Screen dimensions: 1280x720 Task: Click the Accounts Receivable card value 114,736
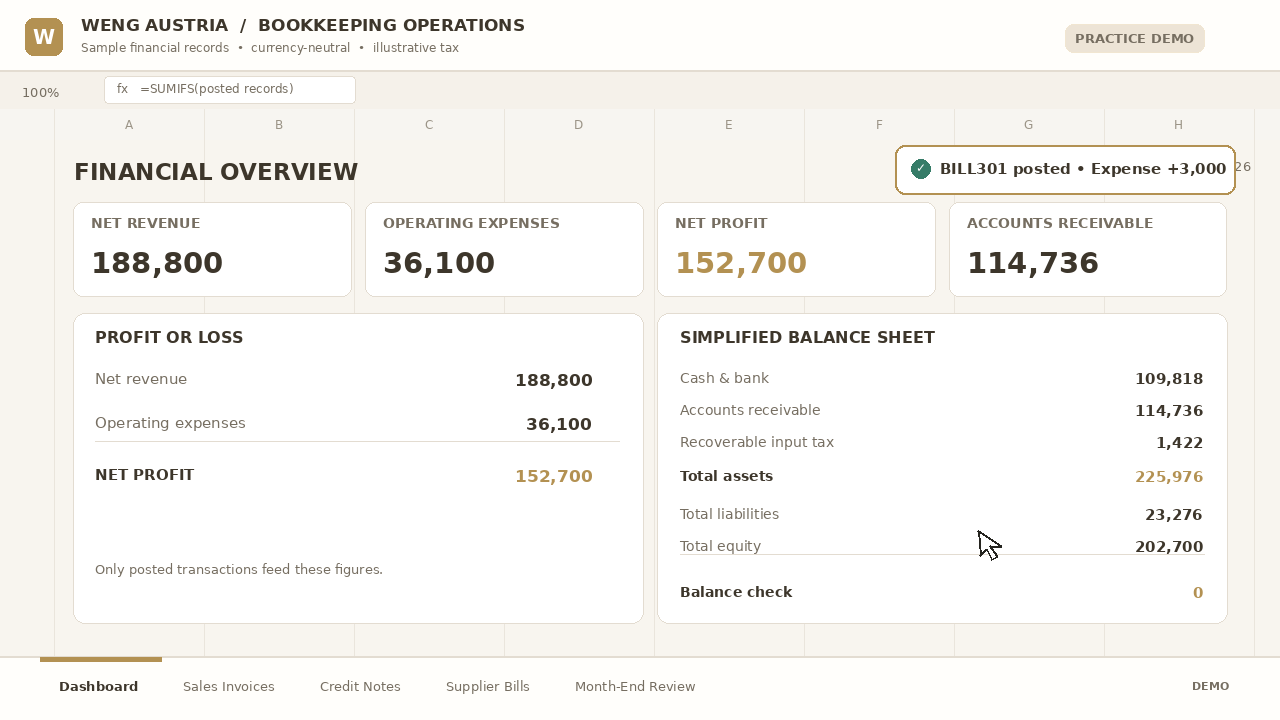[1033, 263]
